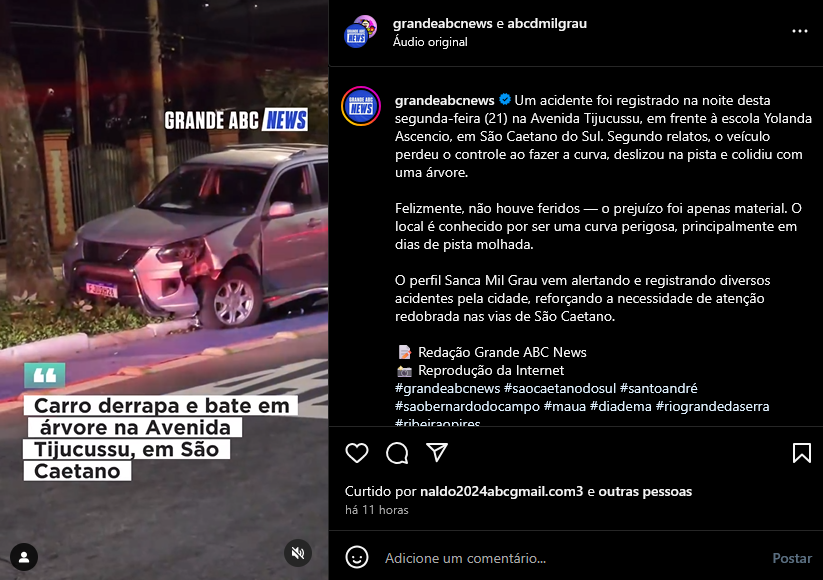Like the post with heart icon

tap(357, 453)
